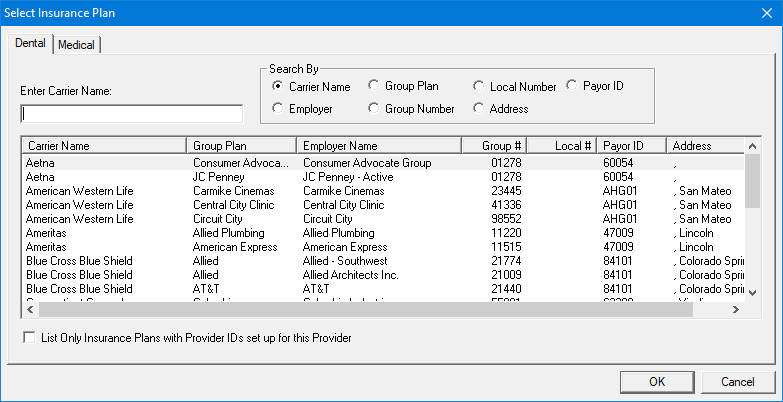Image resolution: width=783 pixels, height=402 pixels.
Task: Sort by Employer Name column header
Action: point(378,146)
